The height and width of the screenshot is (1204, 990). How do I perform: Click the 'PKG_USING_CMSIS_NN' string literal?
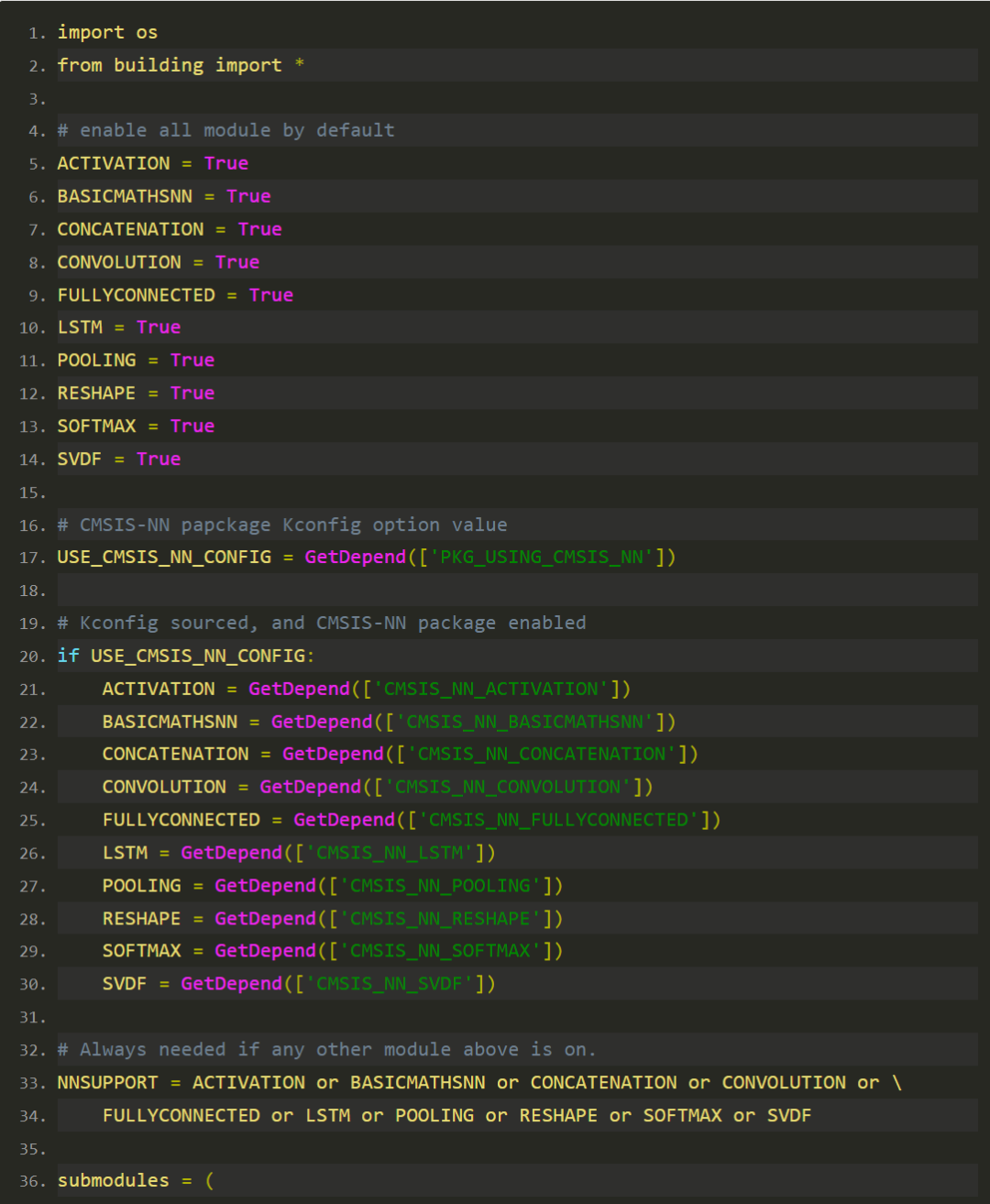tap(543, 557)
